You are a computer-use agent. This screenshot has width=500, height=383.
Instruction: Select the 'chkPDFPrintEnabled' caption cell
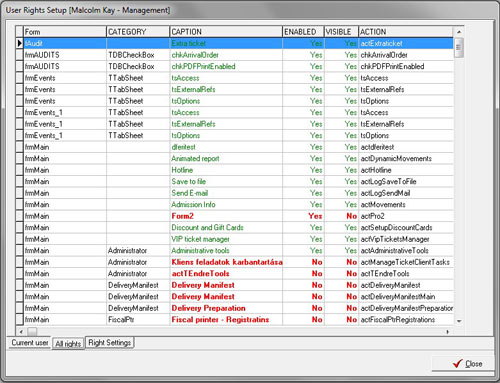coord(226,66)
